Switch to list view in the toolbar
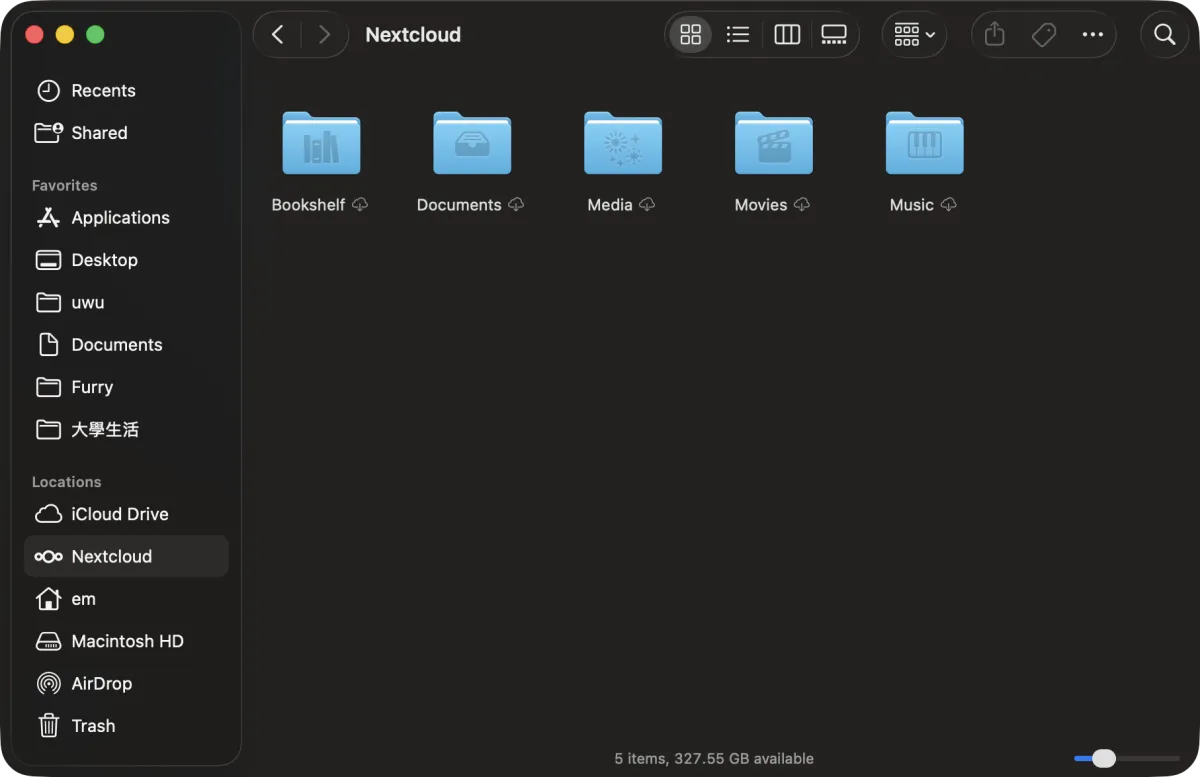This screenshot has height=777, width=1200. point(738,34)
